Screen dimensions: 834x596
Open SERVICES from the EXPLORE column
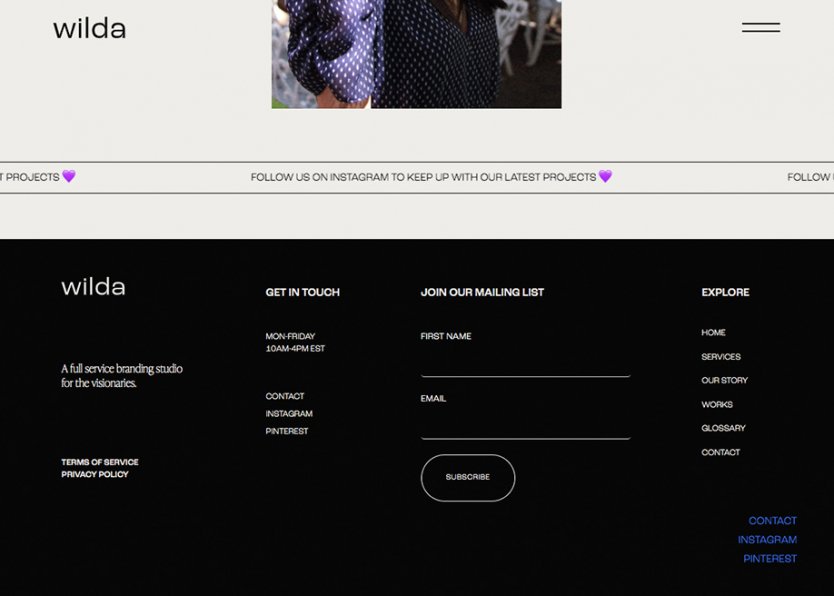pyautogui.click(x=721, y=356)
